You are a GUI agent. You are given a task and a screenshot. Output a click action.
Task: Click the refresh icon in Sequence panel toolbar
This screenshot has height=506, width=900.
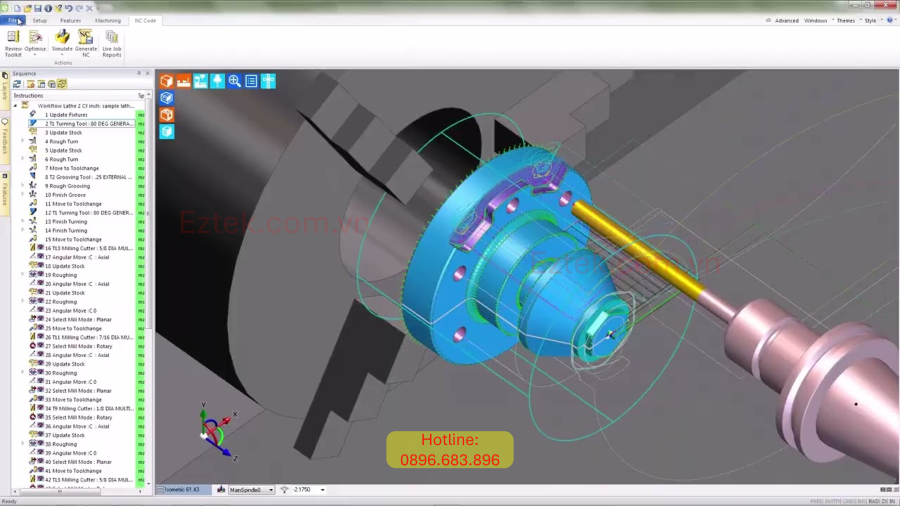[x=17, y=84]
